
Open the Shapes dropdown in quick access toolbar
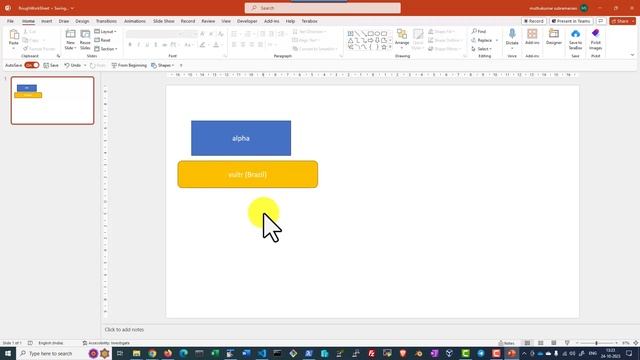pyautogui.click(x=162, y=65)
